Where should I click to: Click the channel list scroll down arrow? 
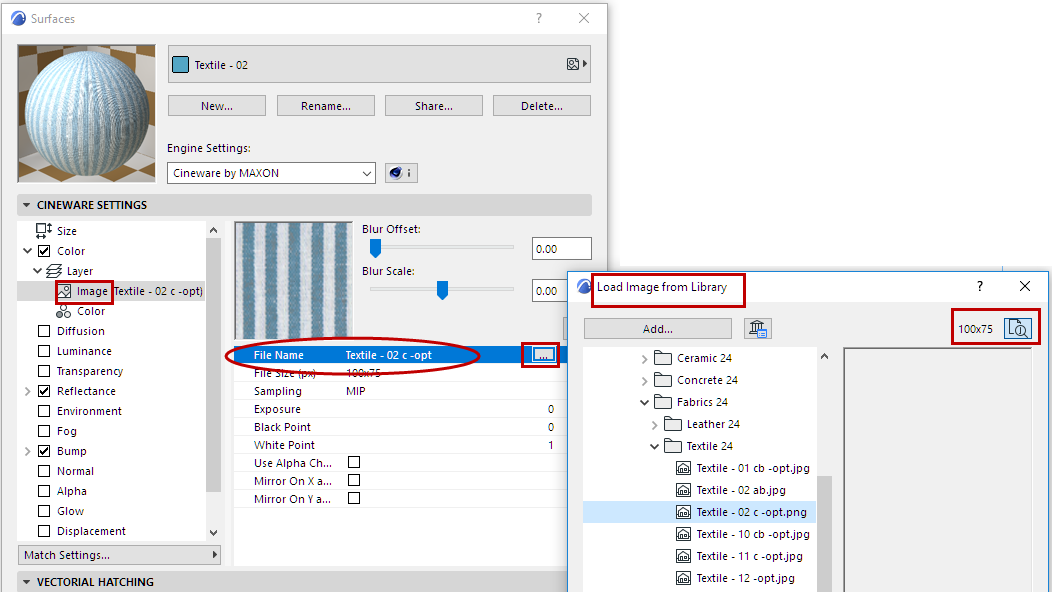pyautogui.click(x=213, y=533)
